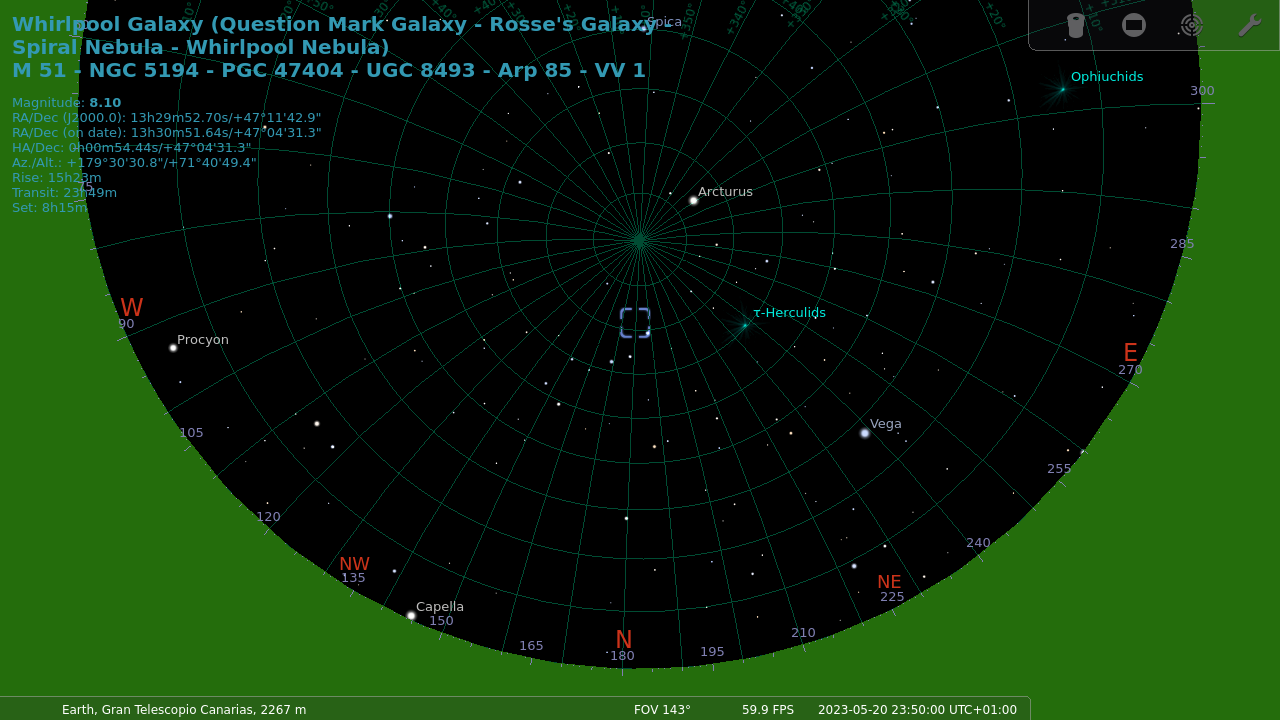Image resolution: width=1280 pixels, height=720 pixels.
Task: Click the N cardinal point marker
Action: point(624,640)
